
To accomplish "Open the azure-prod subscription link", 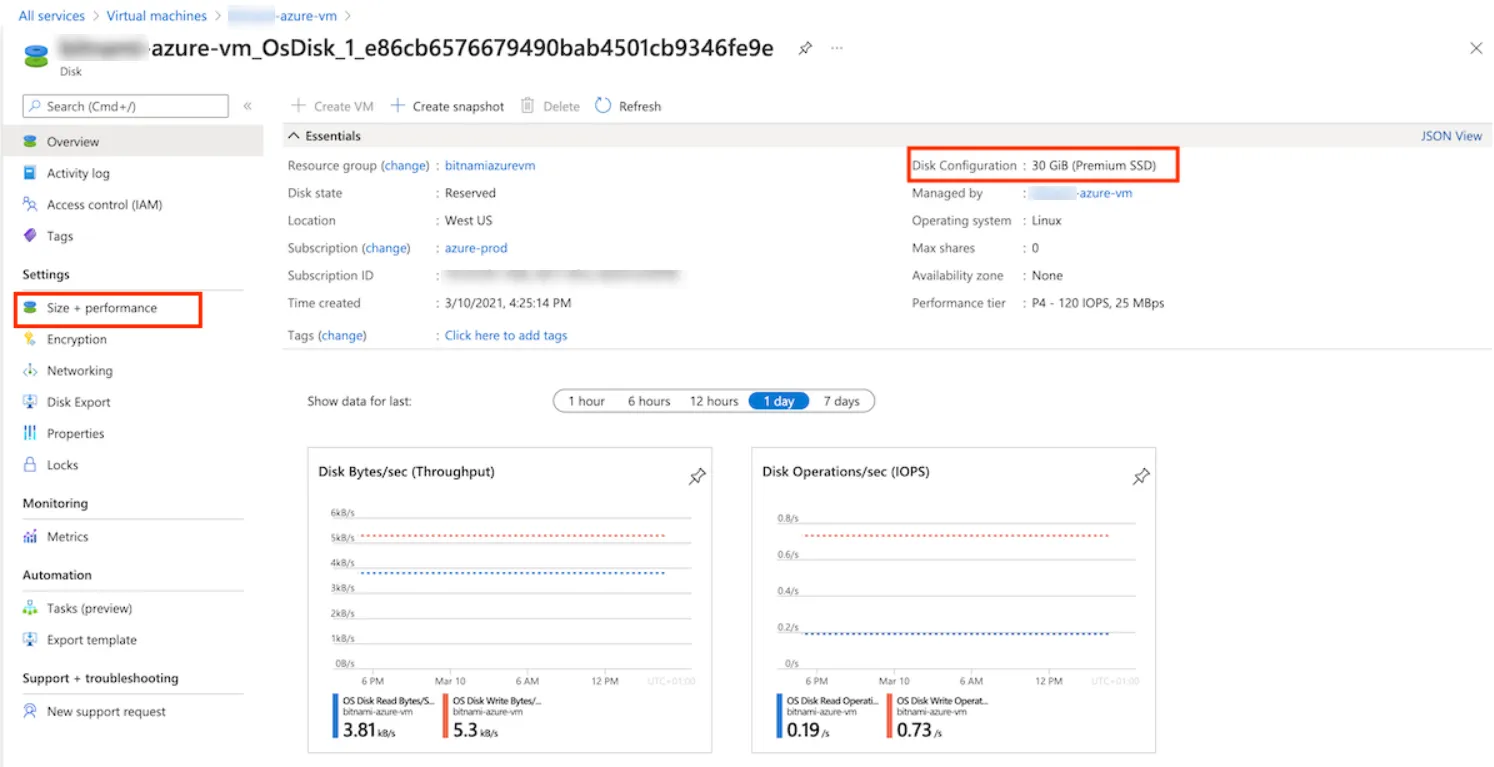I will 476,248.
